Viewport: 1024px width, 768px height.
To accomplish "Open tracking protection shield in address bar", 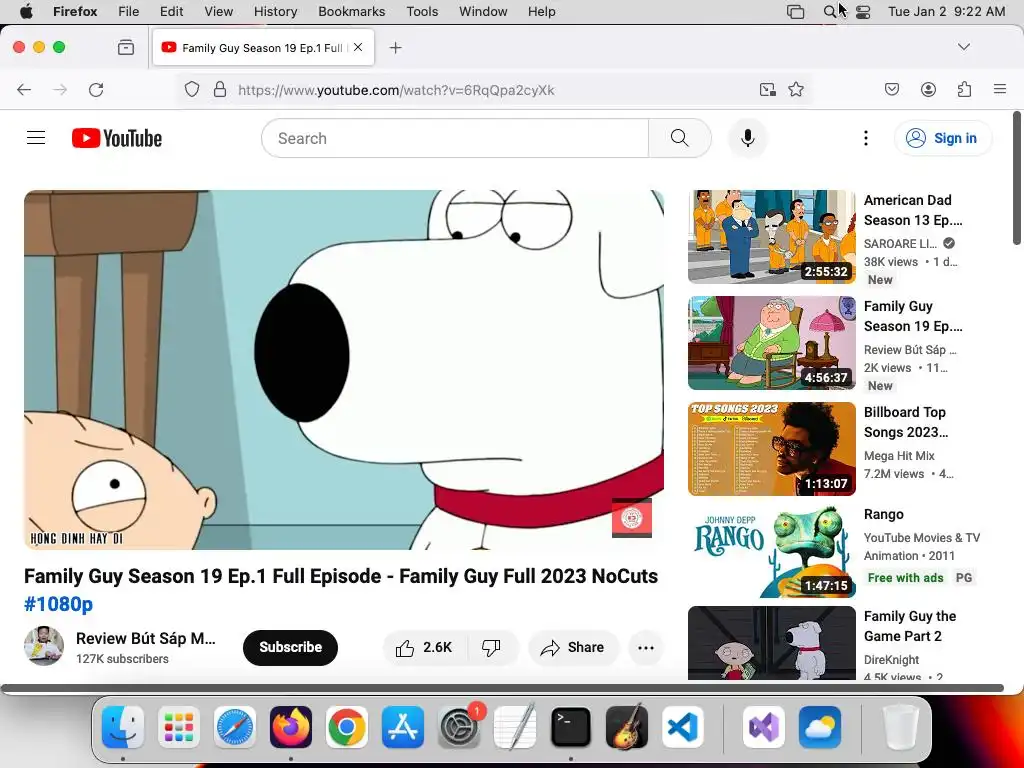I will pos(191,89).
